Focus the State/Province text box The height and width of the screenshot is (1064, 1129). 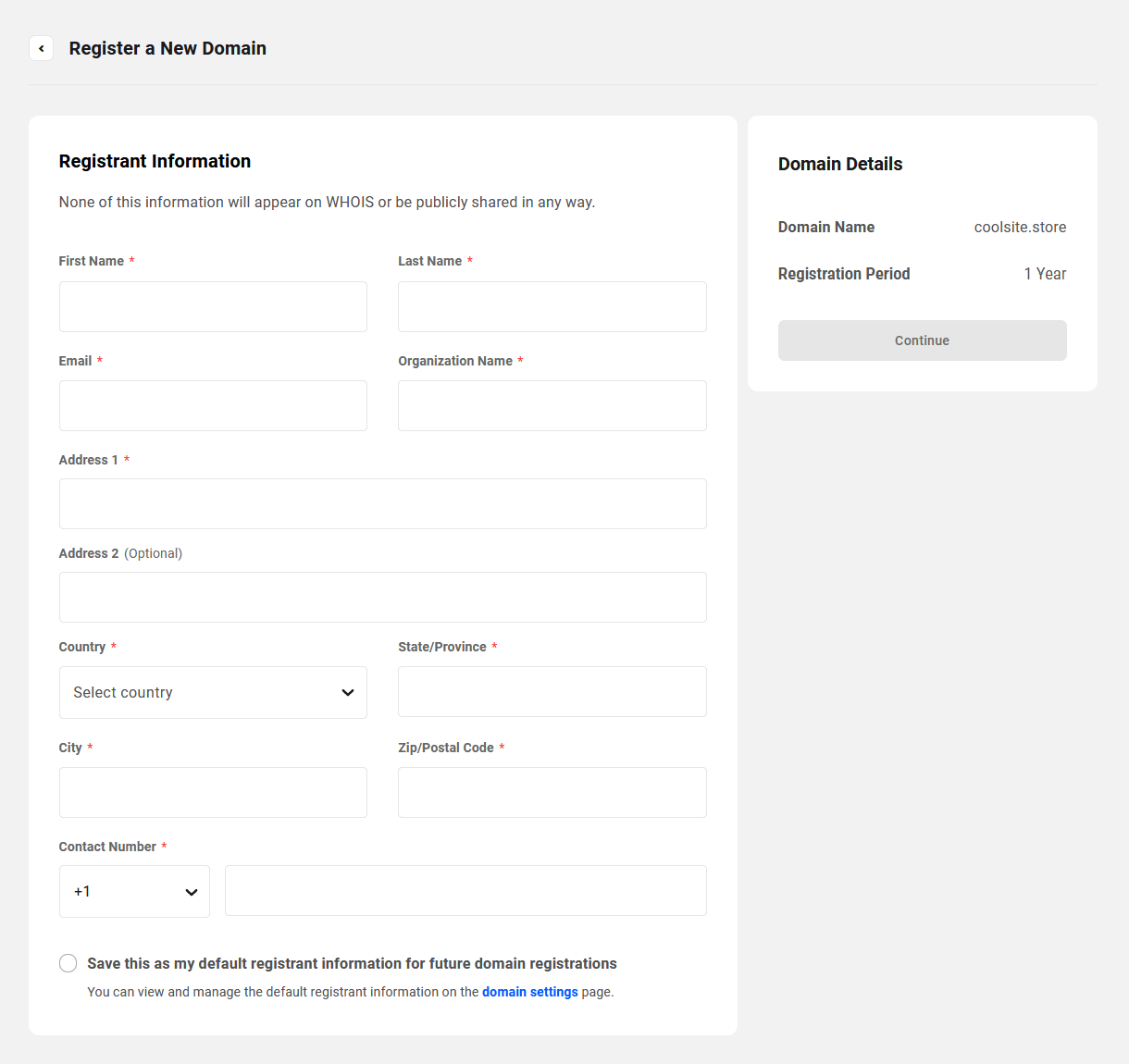(552, 691)
